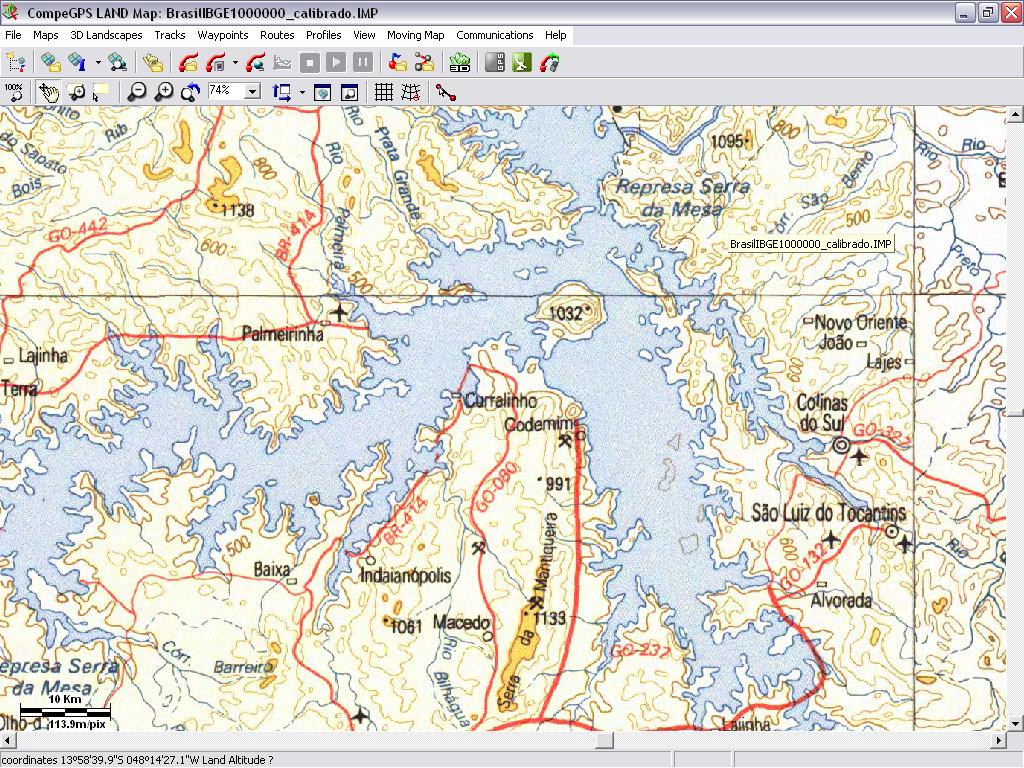This screenshot has width=1024, height=768.
Task: Click the grey GPS button icon
Action: [495, 63]
